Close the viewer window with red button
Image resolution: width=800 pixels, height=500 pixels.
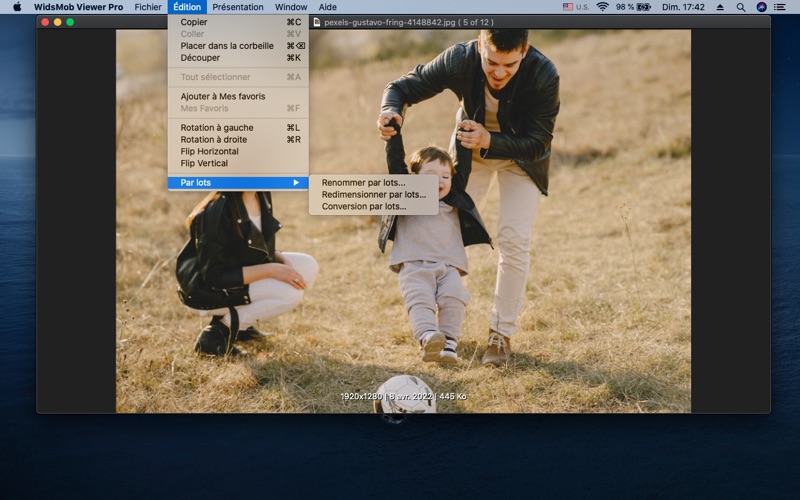(45, 22)
